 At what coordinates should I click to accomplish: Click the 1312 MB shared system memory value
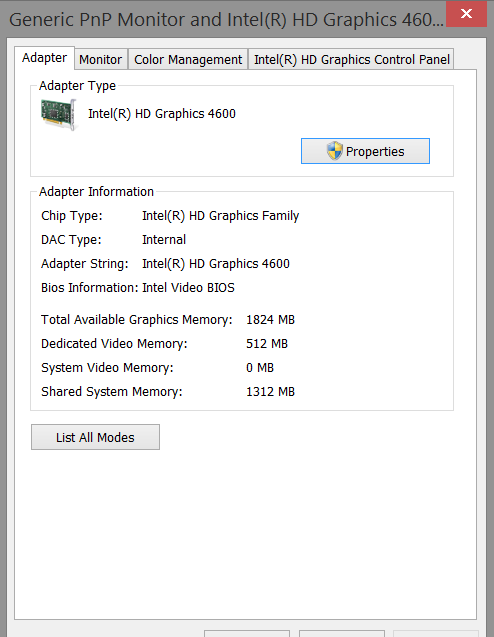(x=270, y=392)
